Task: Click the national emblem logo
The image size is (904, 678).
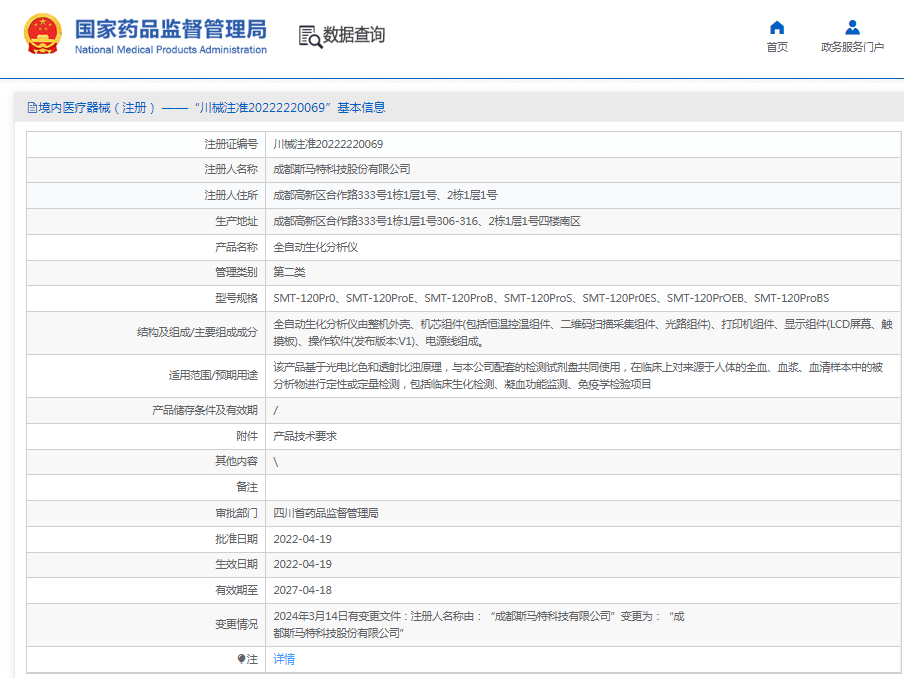Action: (43, 34)
